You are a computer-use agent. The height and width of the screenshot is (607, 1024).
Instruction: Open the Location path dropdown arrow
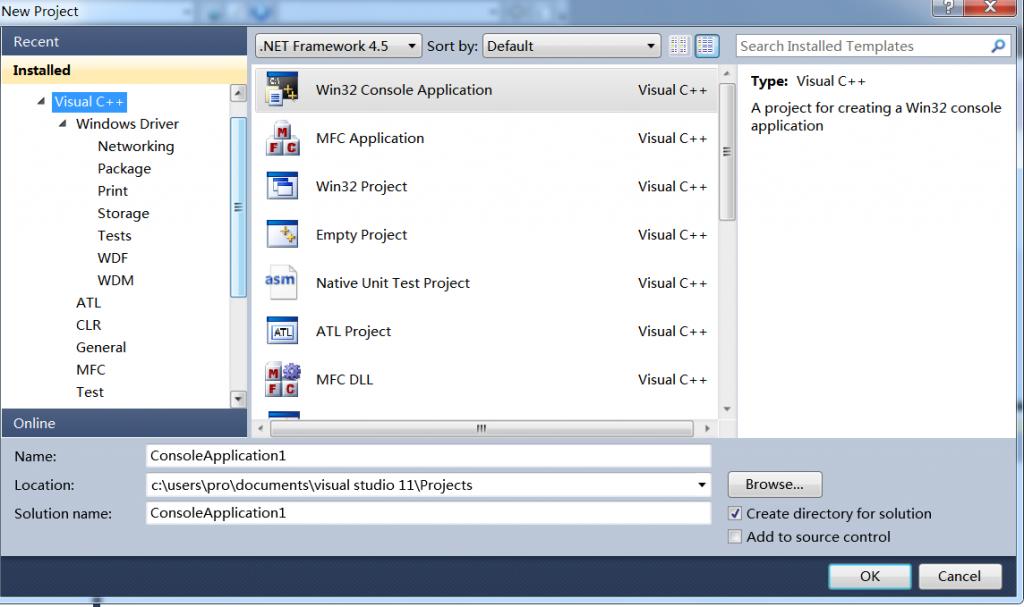coord(701,485)
